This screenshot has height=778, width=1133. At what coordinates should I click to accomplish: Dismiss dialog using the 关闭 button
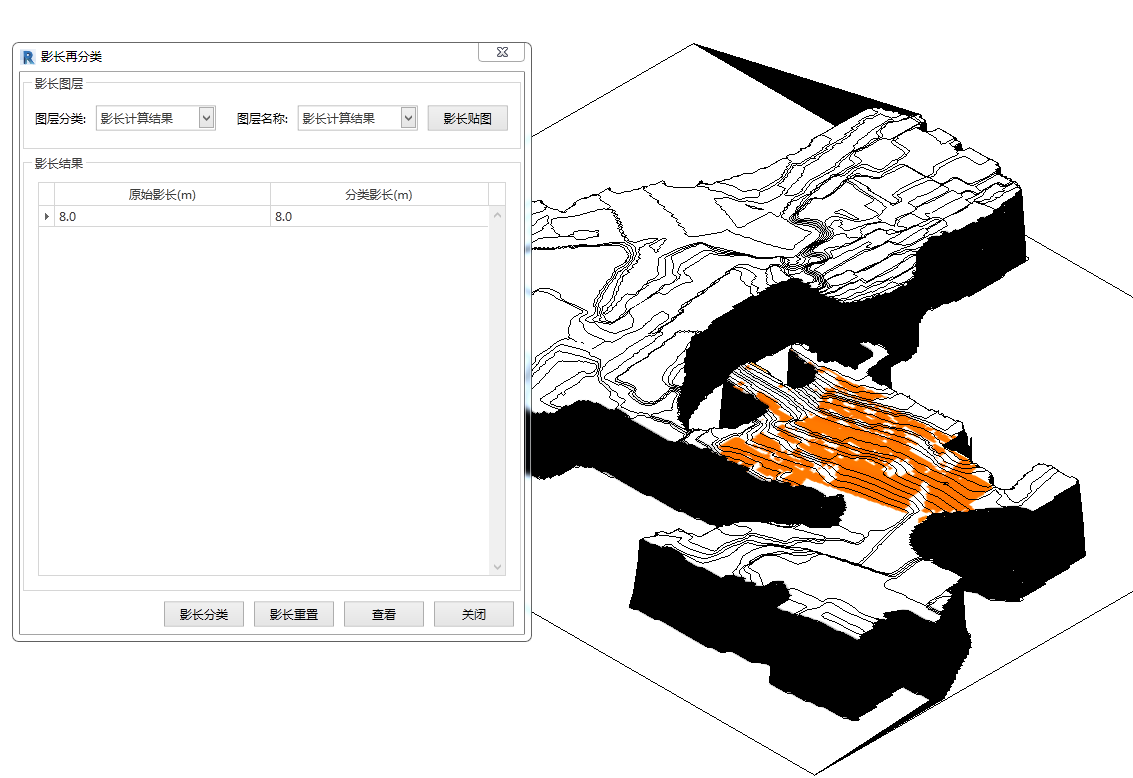click(474, 614)
